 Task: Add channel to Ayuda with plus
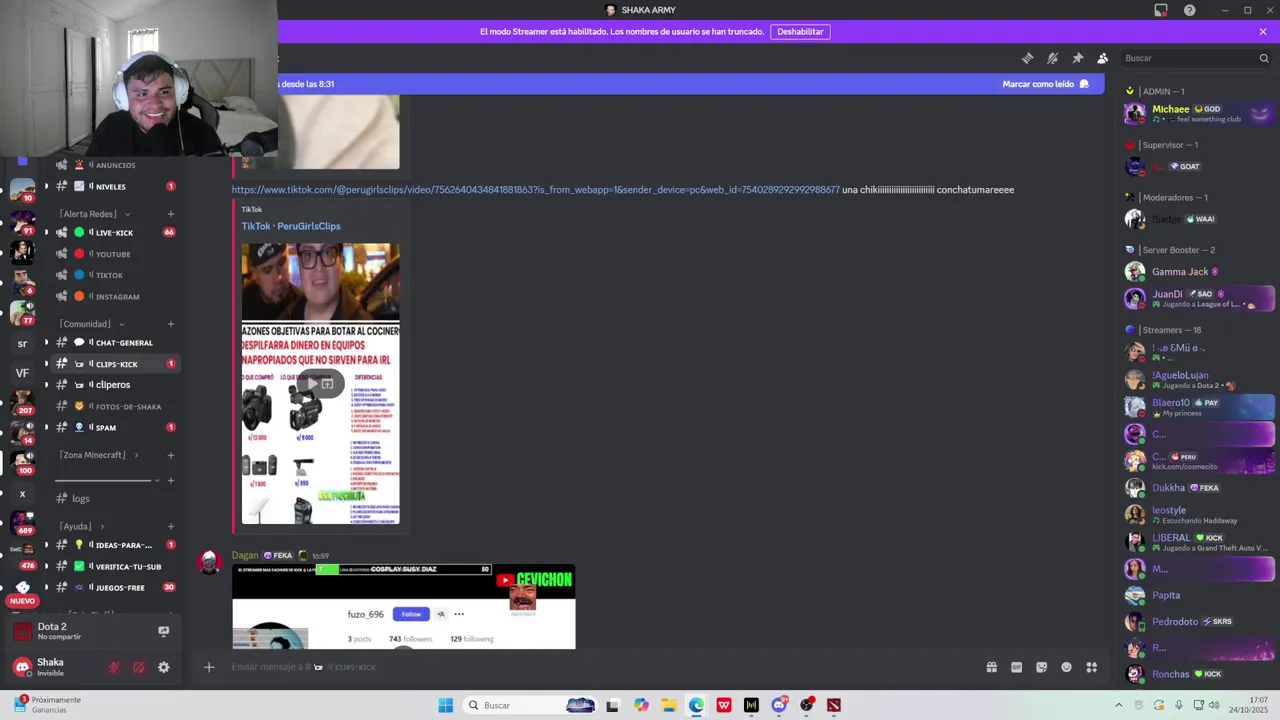(171, 526)
